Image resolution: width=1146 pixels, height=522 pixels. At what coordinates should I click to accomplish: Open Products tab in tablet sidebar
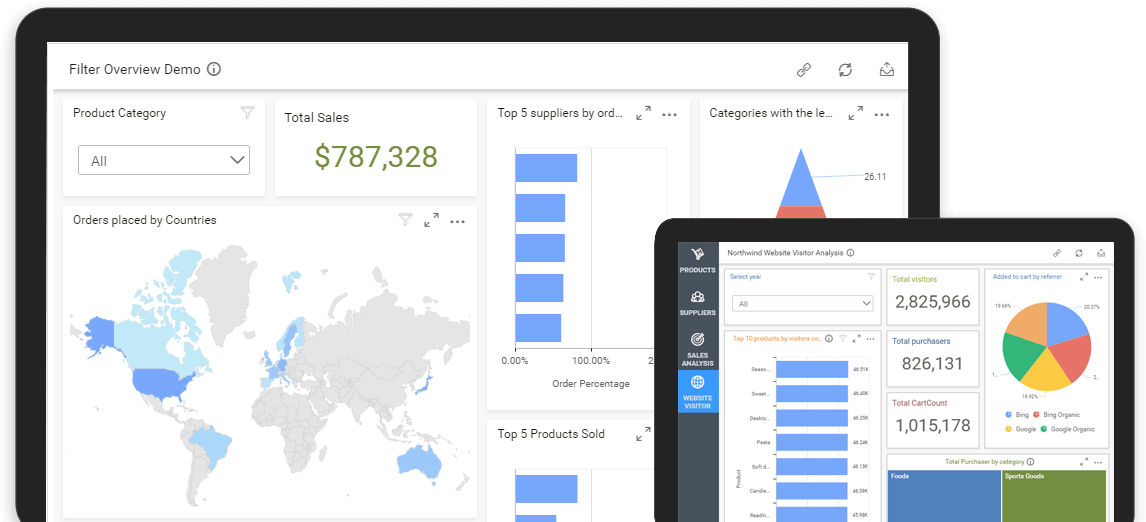click(x=697, y=261)
